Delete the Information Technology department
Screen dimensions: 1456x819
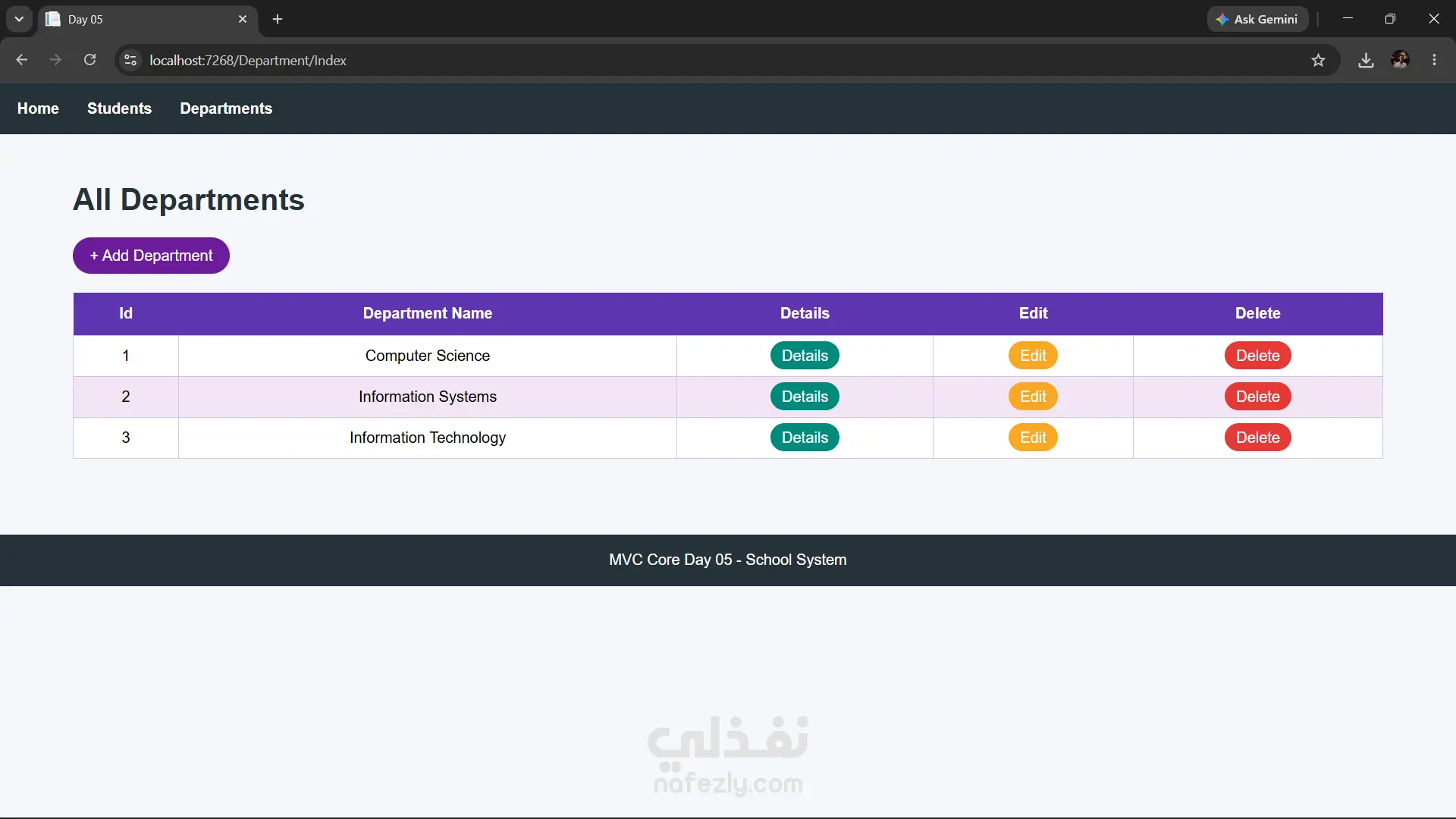(x=1257, y=438)
